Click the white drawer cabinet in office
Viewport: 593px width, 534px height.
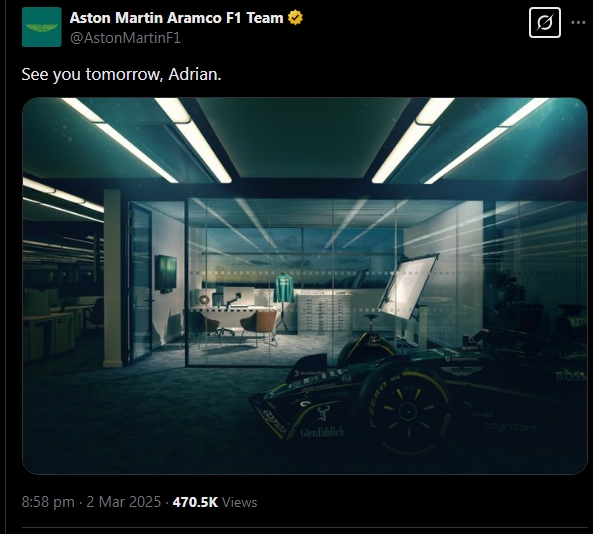pyautogui.click(x=325, y=313)
